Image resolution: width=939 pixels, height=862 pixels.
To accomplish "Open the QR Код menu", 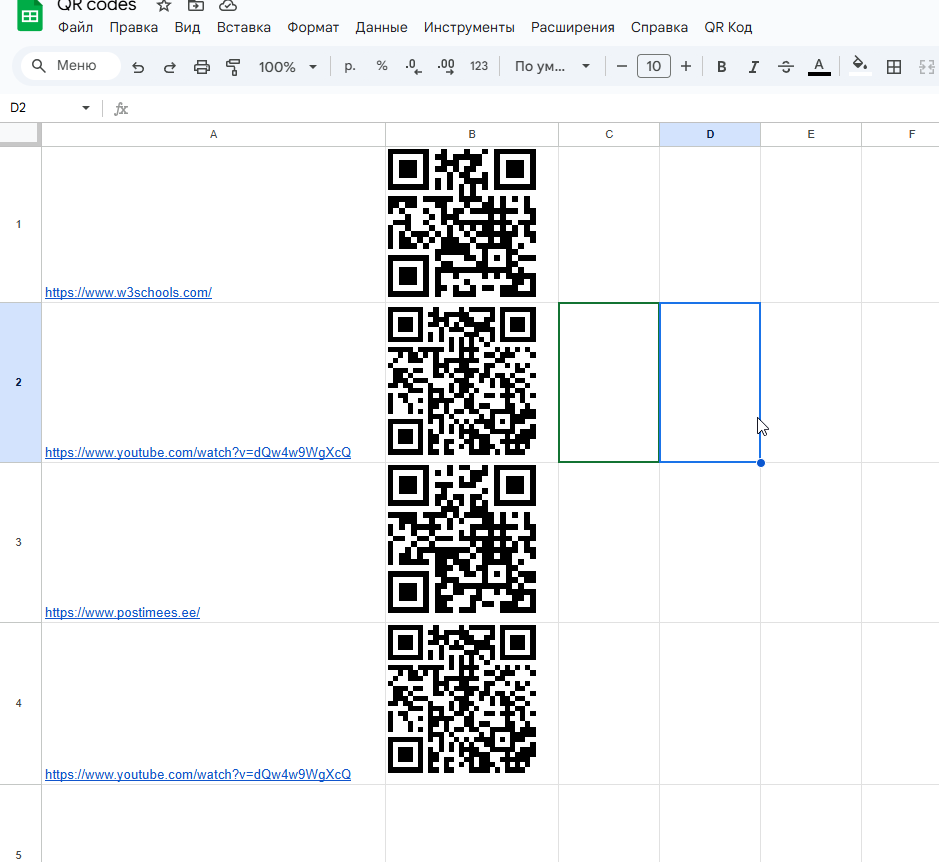I will pyautogui.click(x=728, y=28).
